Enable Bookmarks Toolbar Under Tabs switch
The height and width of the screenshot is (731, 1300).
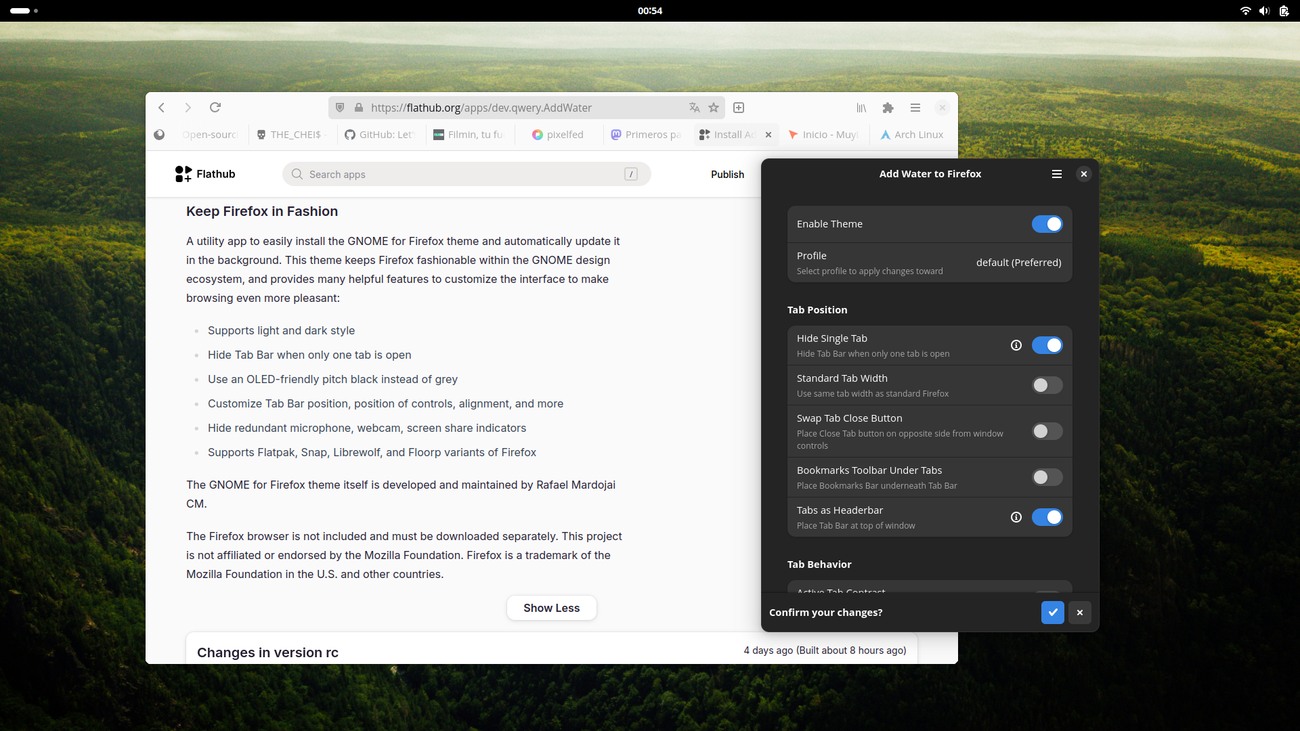[x=1047, y=477]
